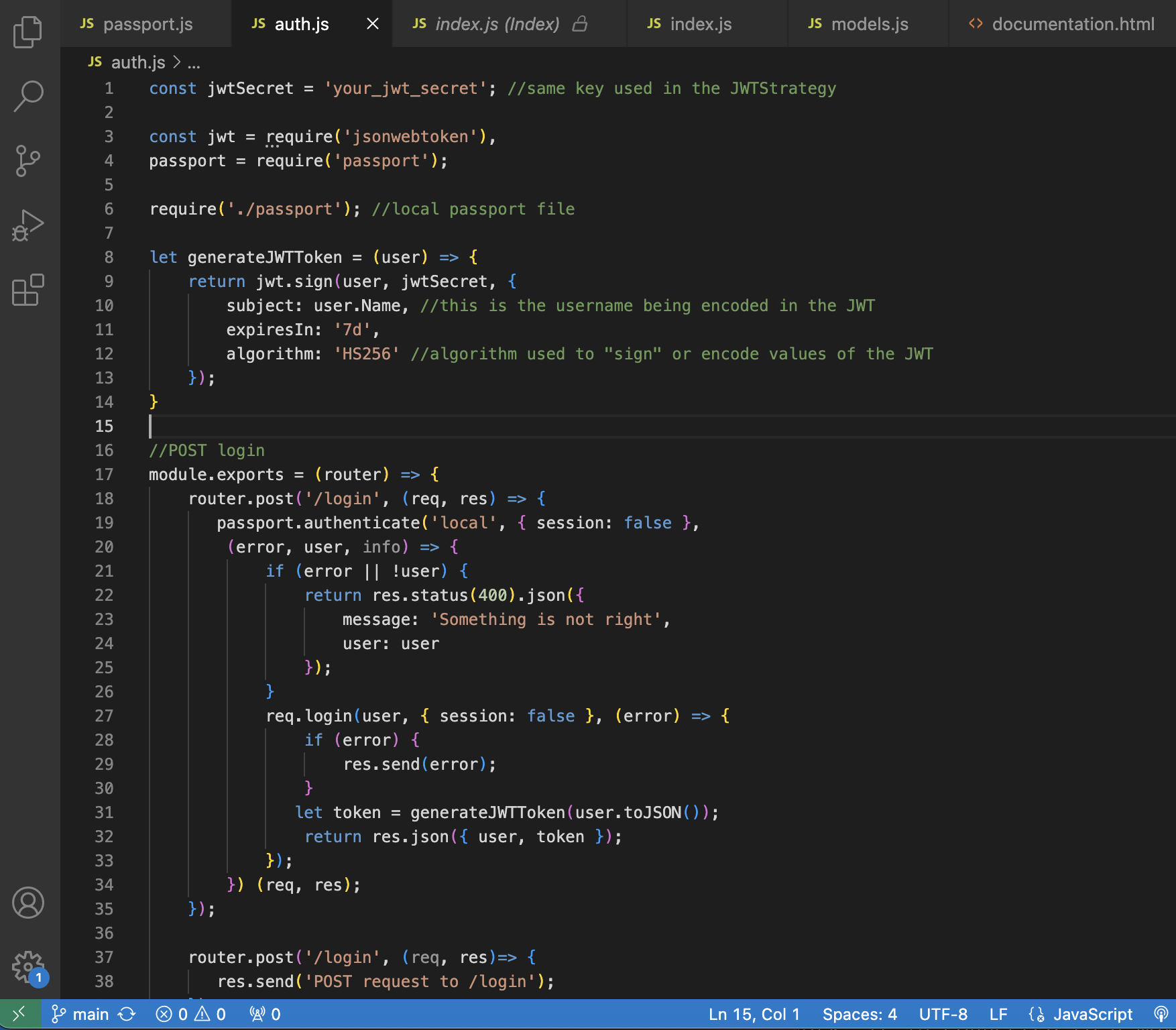The image size is (1176, 1030).
Task: Open the Explorer view in activity bar
Action: point(28,32)
